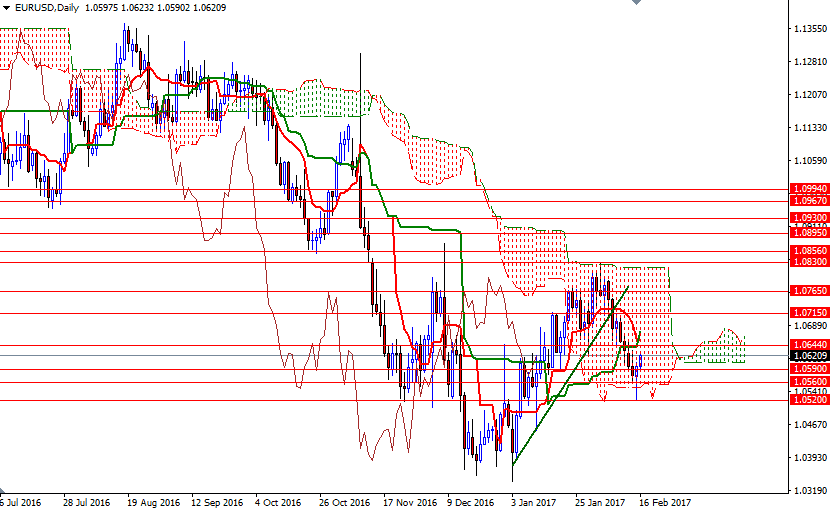
Task: Click the red 1.09940 price level label
Action: click(809, 189)
